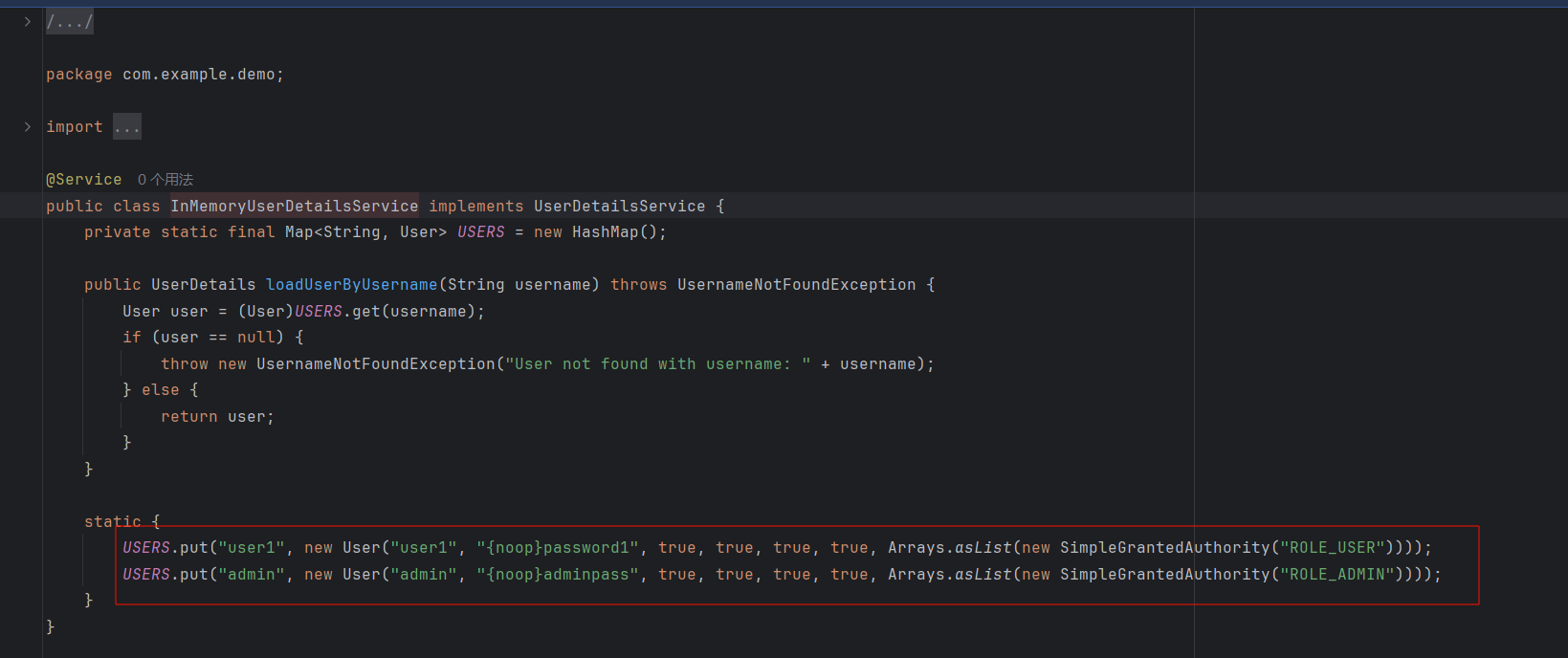The height and width of the screenshot is (658, 1568).
Task: Click the "ROLE_ADMIN" string literal
Action: (1336, 575)
